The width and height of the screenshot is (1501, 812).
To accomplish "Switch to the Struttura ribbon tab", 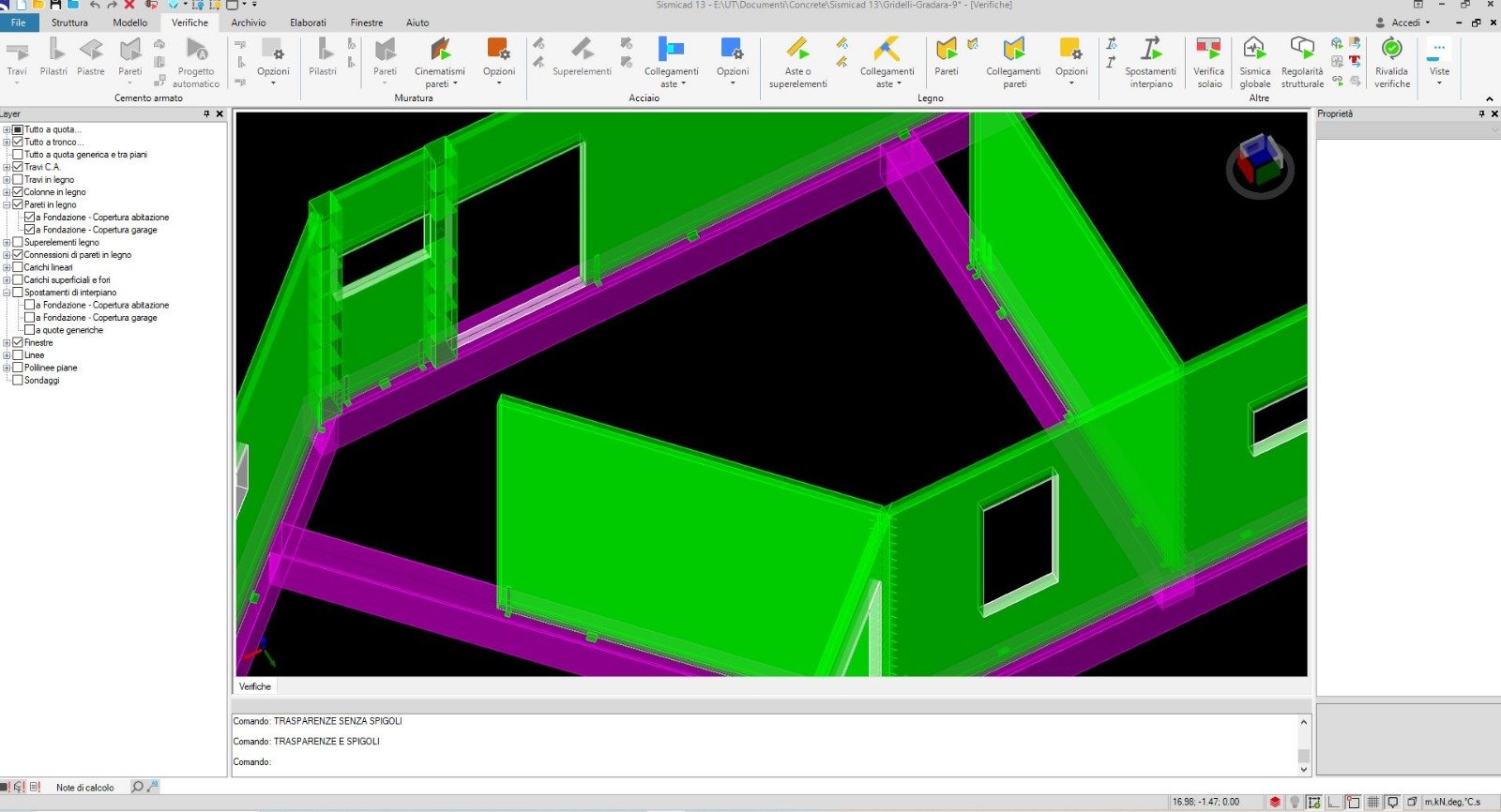I will (x=69, y=23).
